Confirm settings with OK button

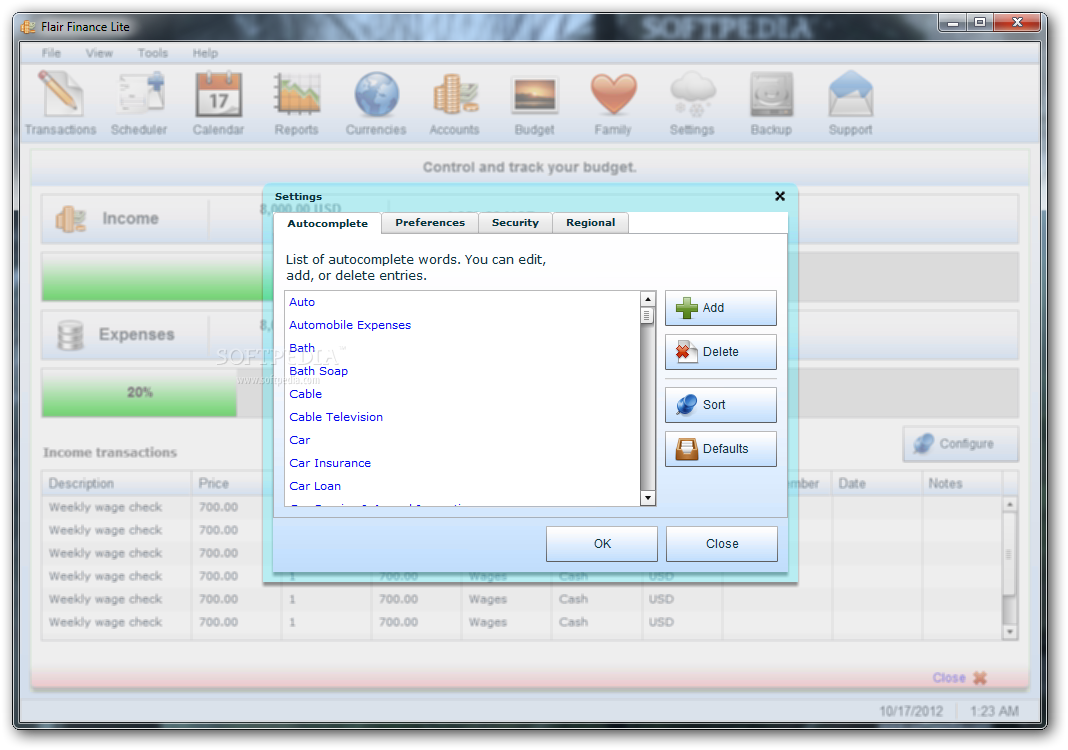602,544
